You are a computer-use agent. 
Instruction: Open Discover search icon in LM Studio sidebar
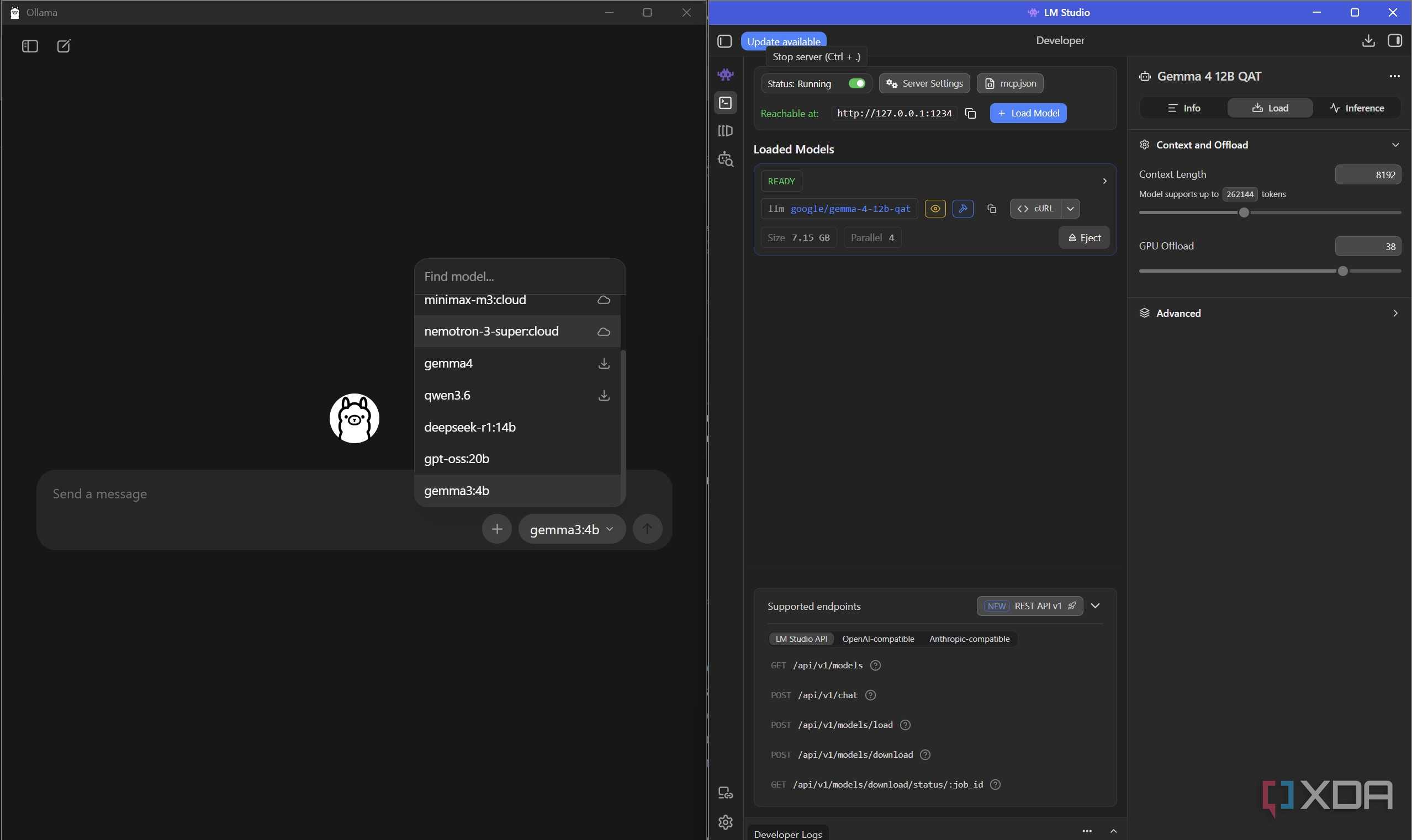point(726,159)
